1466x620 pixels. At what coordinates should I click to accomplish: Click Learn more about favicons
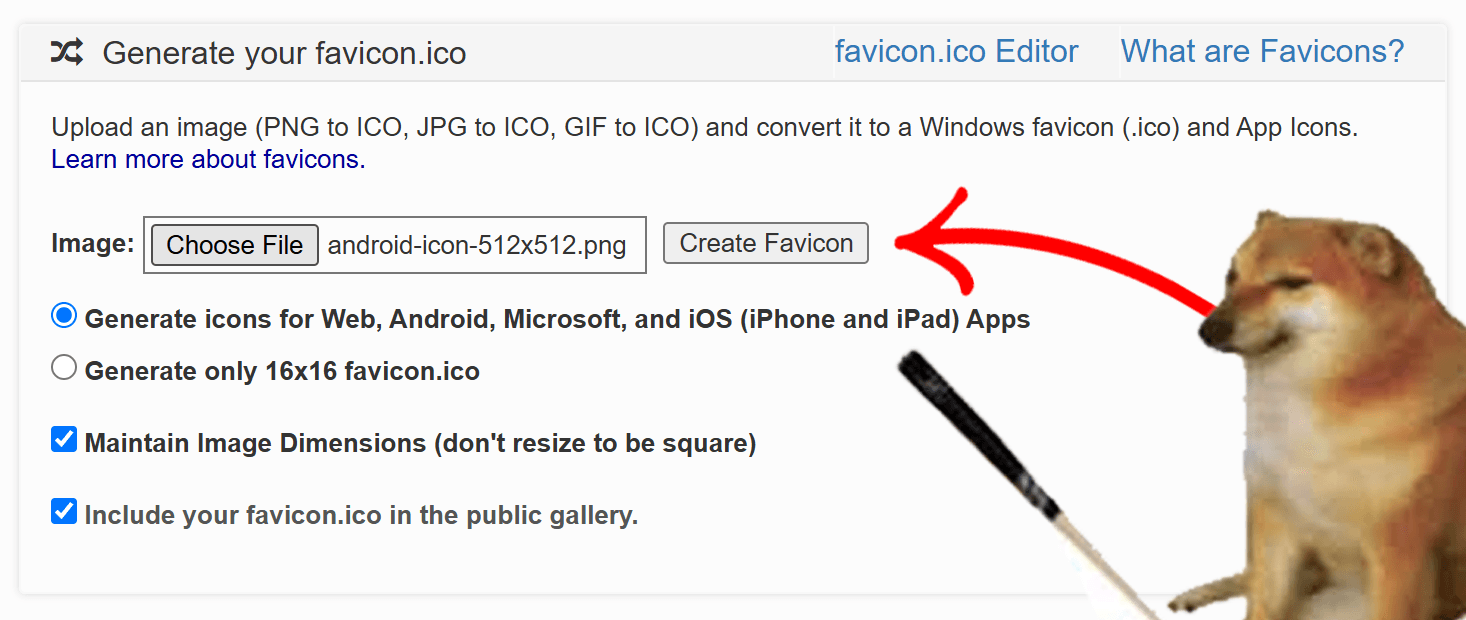click(x=206, y=159)
